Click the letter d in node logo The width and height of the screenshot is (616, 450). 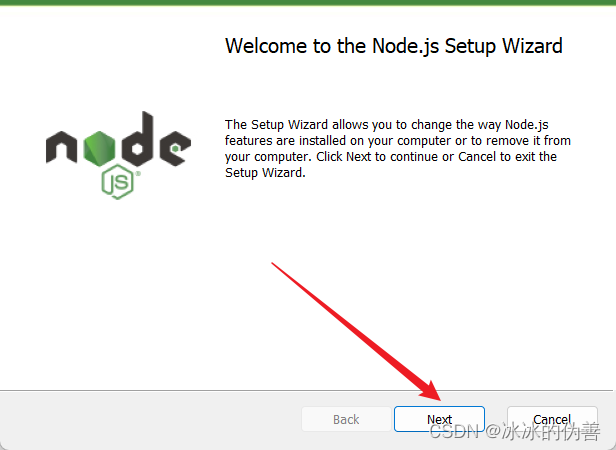click(x=137, y=139)
